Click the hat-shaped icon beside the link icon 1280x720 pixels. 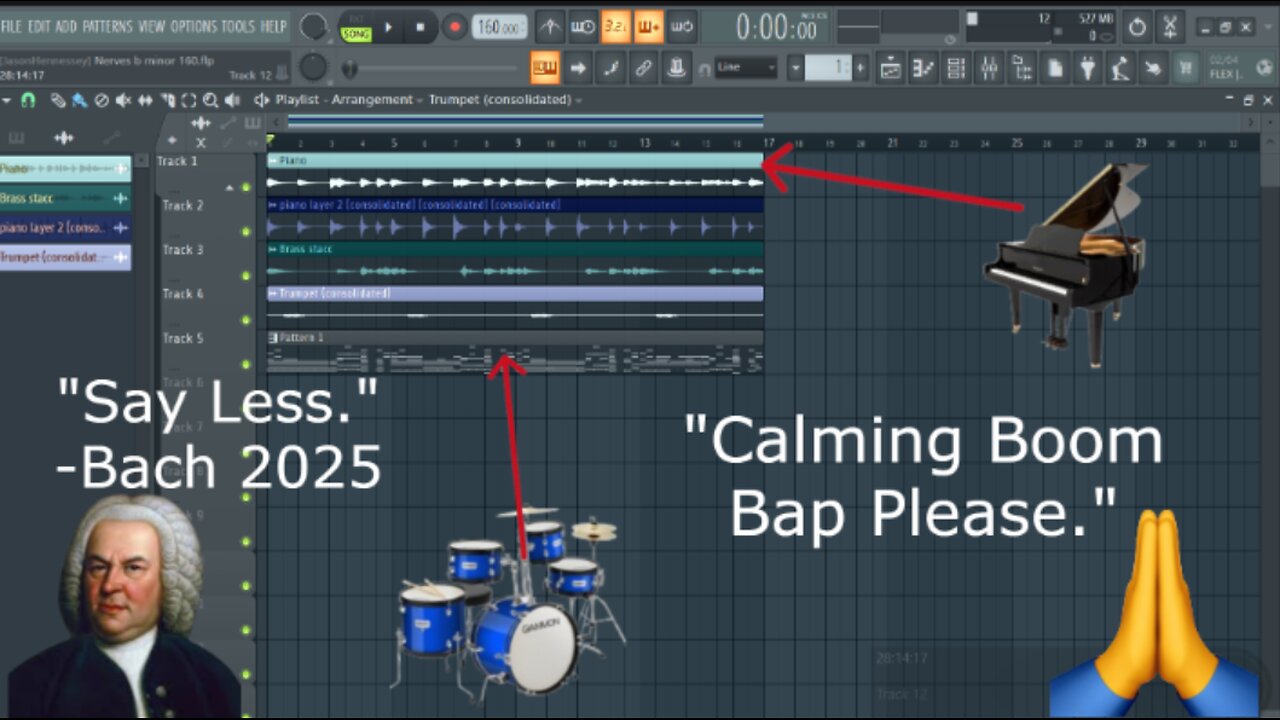point(677,68)
